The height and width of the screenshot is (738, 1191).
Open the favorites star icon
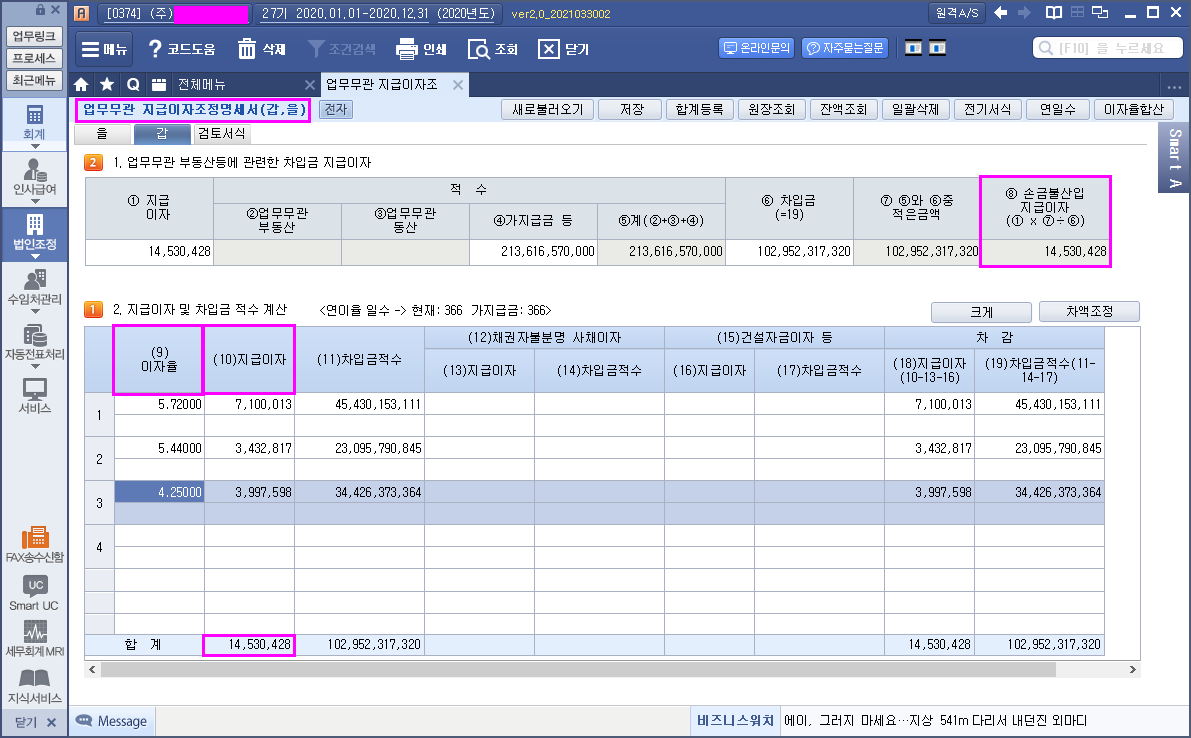click(107, 84)
